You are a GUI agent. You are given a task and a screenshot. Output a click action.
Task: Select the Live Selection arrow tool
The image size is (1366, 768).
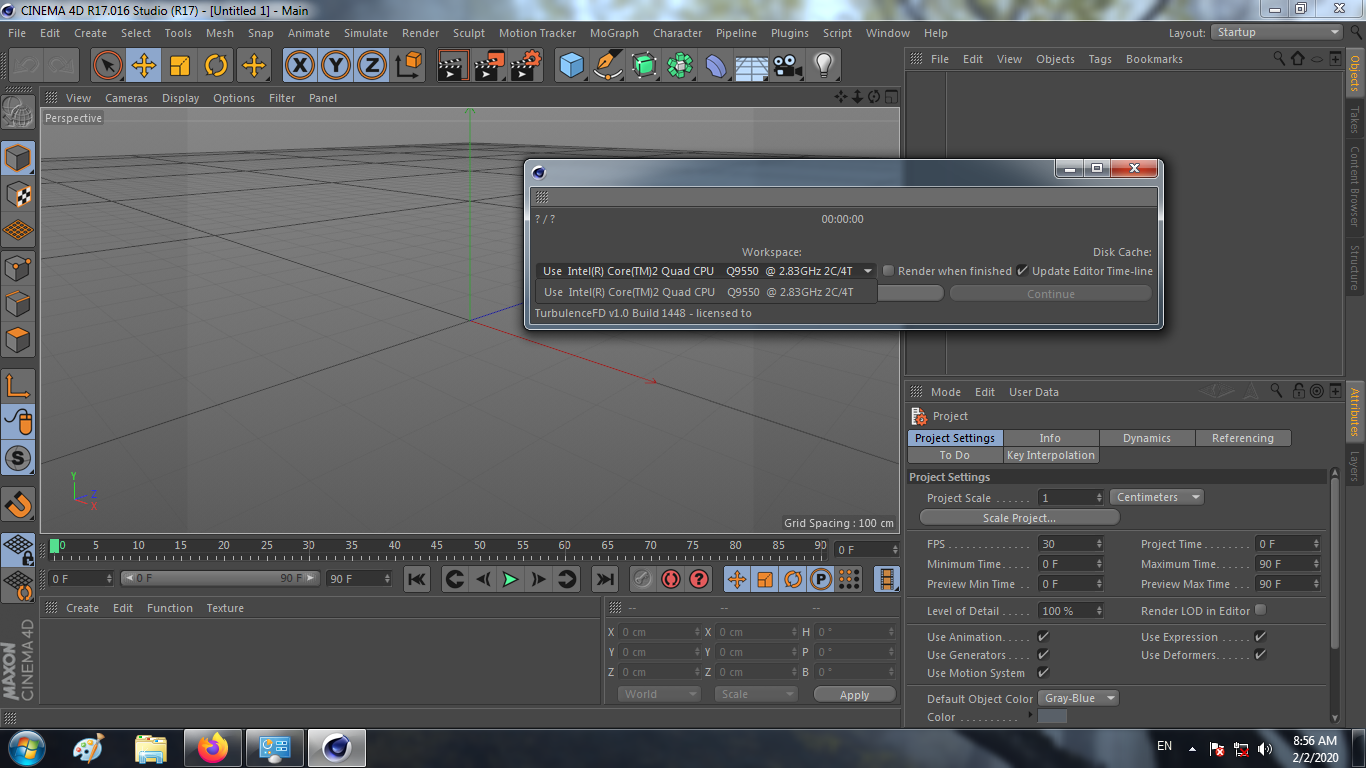pyautogui.click(x=108, y=66)
